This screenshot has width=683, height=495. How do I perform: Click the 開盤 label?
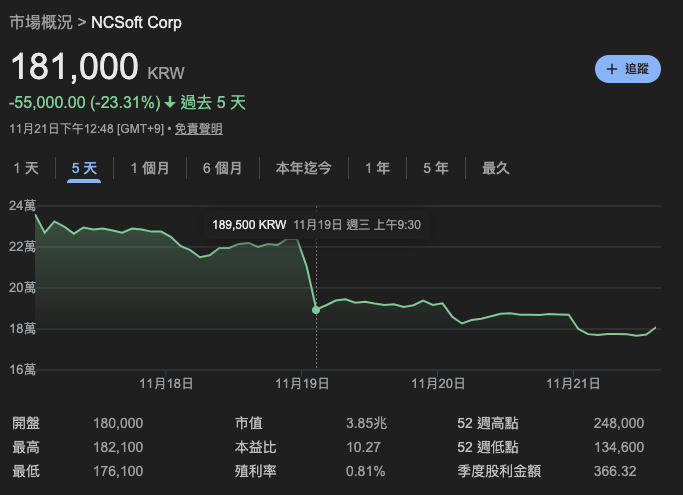26,423
